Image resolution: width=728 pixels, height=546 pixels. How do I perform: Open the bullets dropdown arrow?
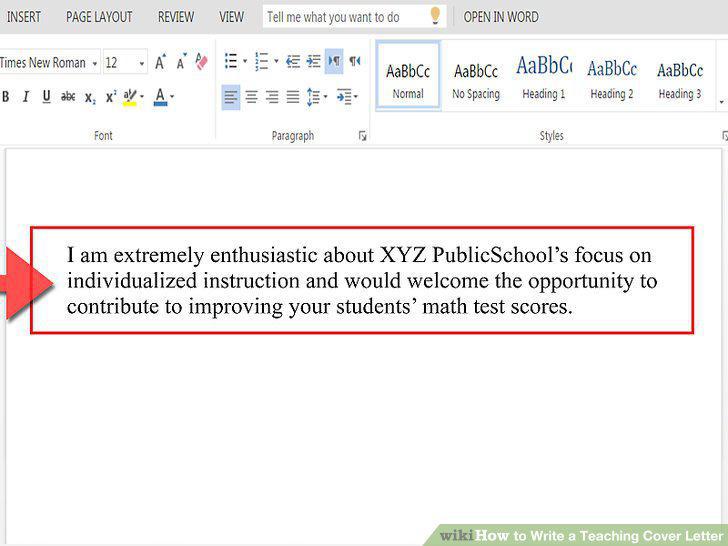(x=245, y=61)
